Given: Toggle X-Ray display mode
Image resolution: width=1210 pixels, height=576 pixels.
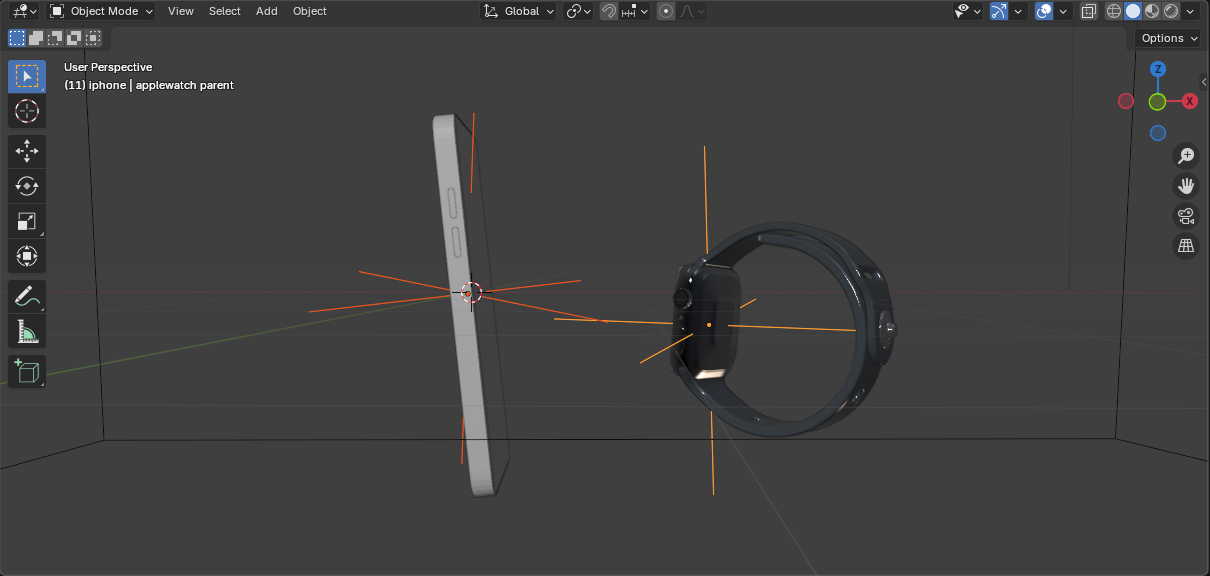Looking at the screenshot, I should tap(1089, 11).
